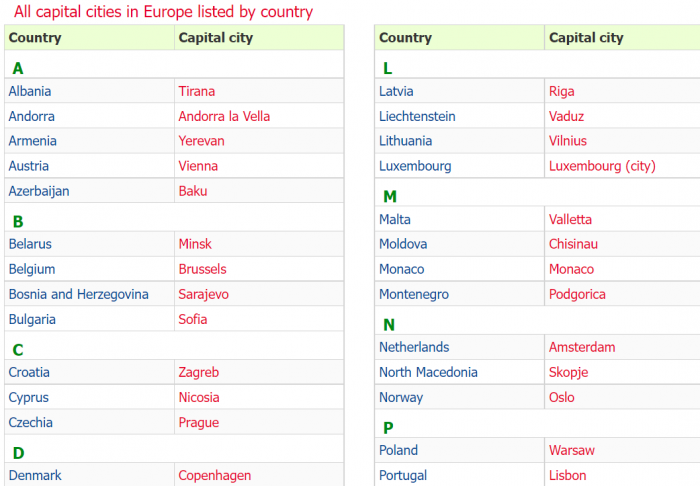Open the Azerbaijan country link

click(39, 191)
